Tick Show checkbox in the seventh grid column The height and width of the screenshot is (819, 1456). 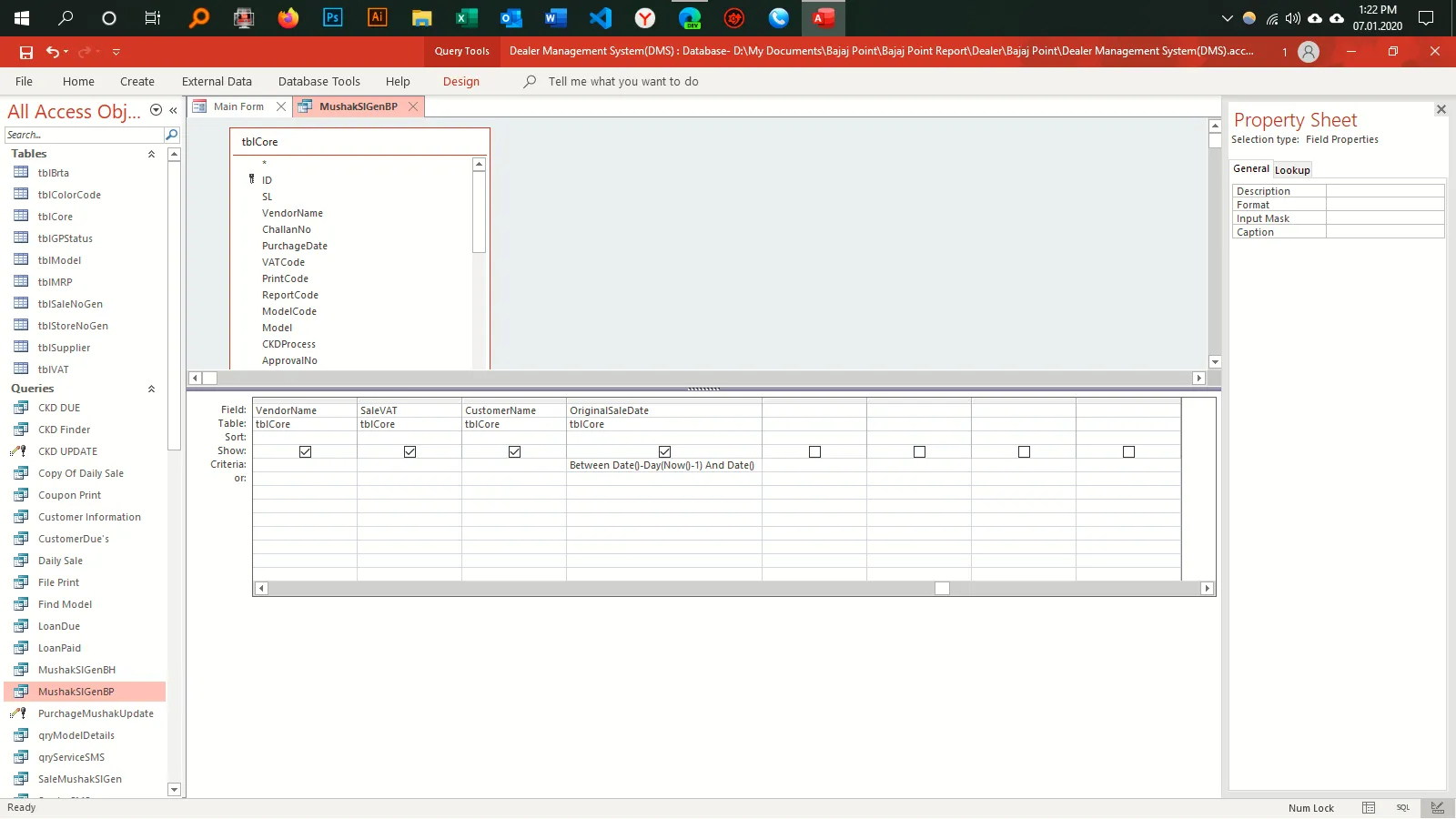(1024, 451)
